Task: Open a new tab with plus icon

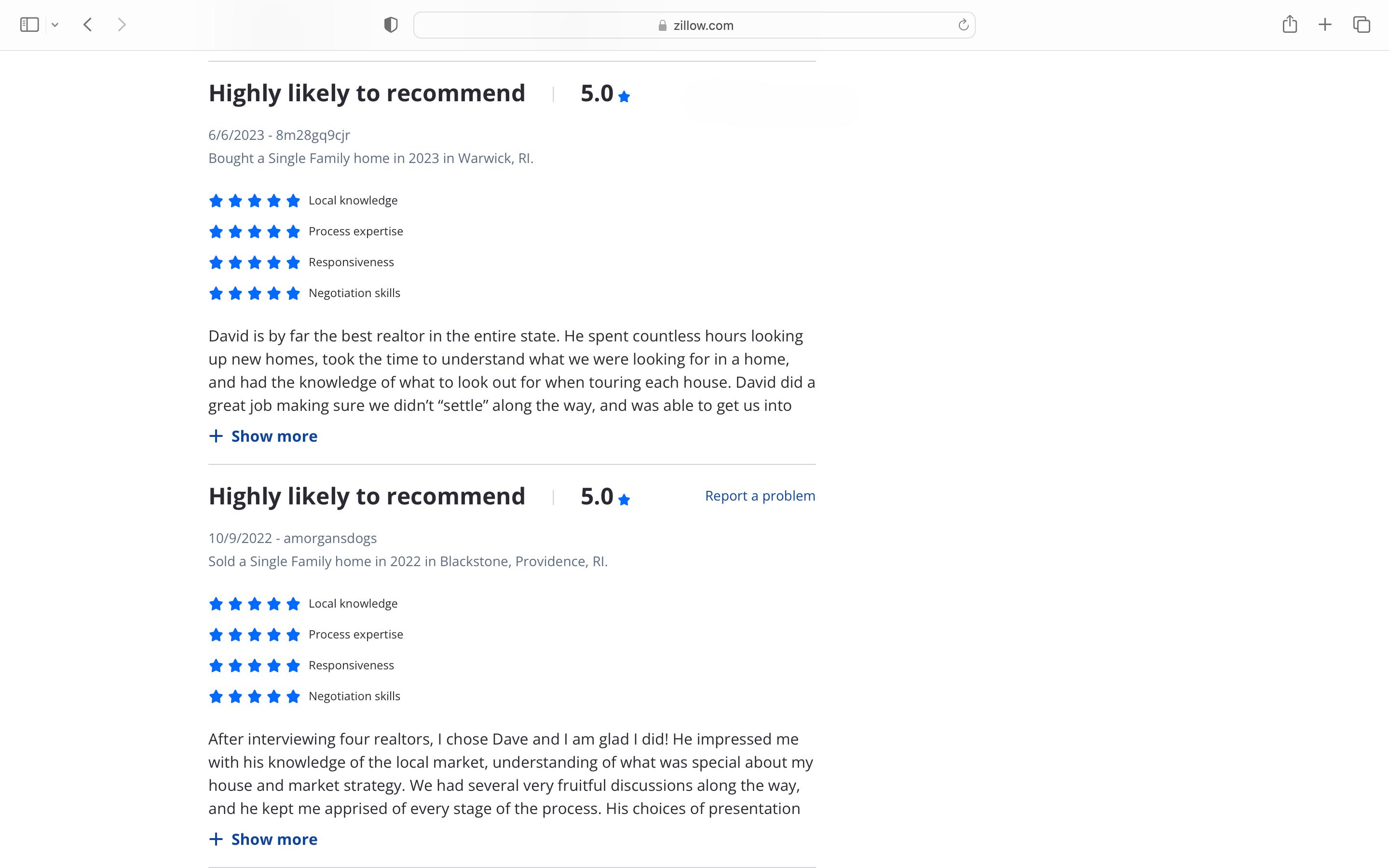Action: point(1325,25)
